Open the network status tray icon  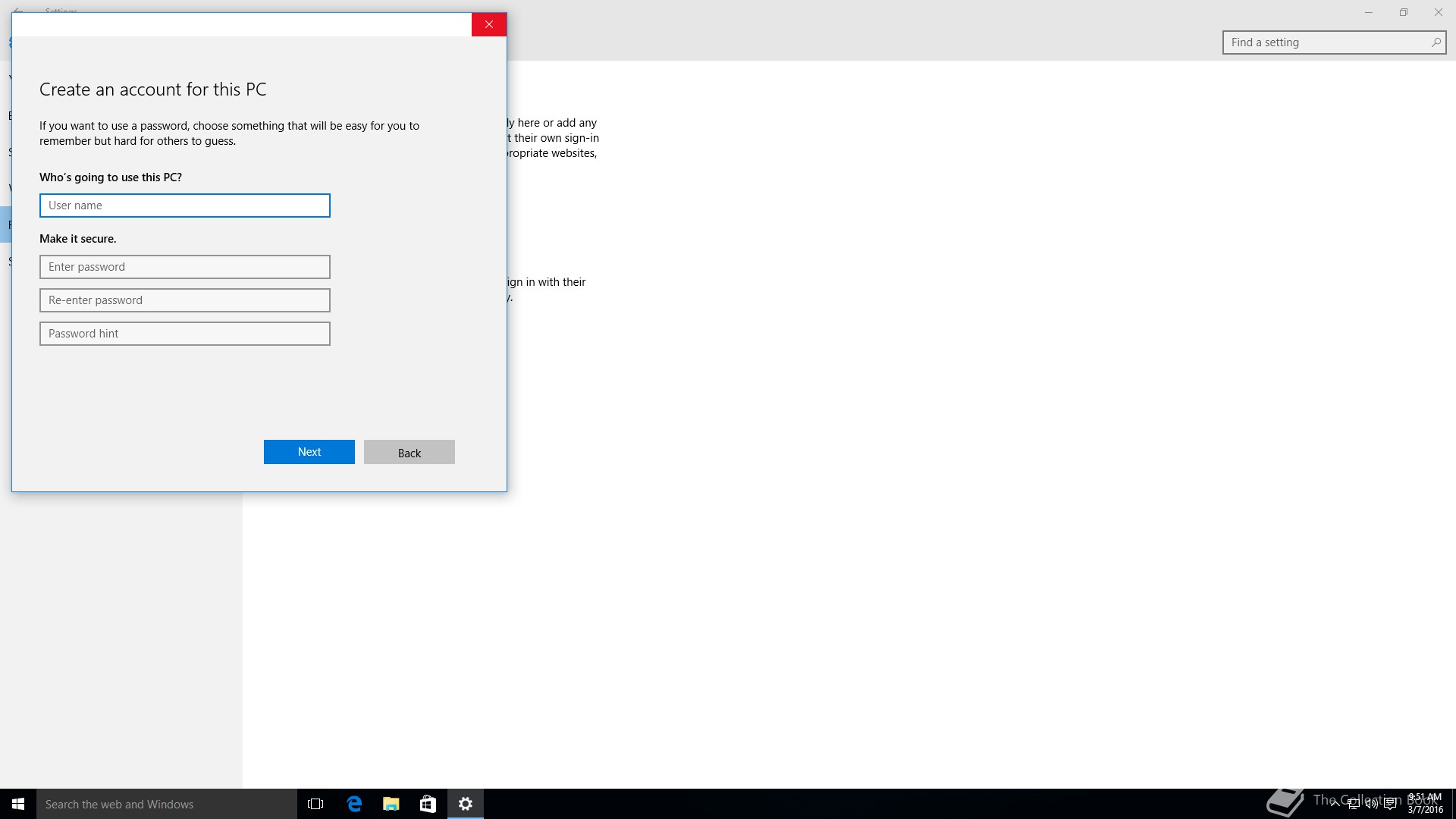coord(1353,805)
